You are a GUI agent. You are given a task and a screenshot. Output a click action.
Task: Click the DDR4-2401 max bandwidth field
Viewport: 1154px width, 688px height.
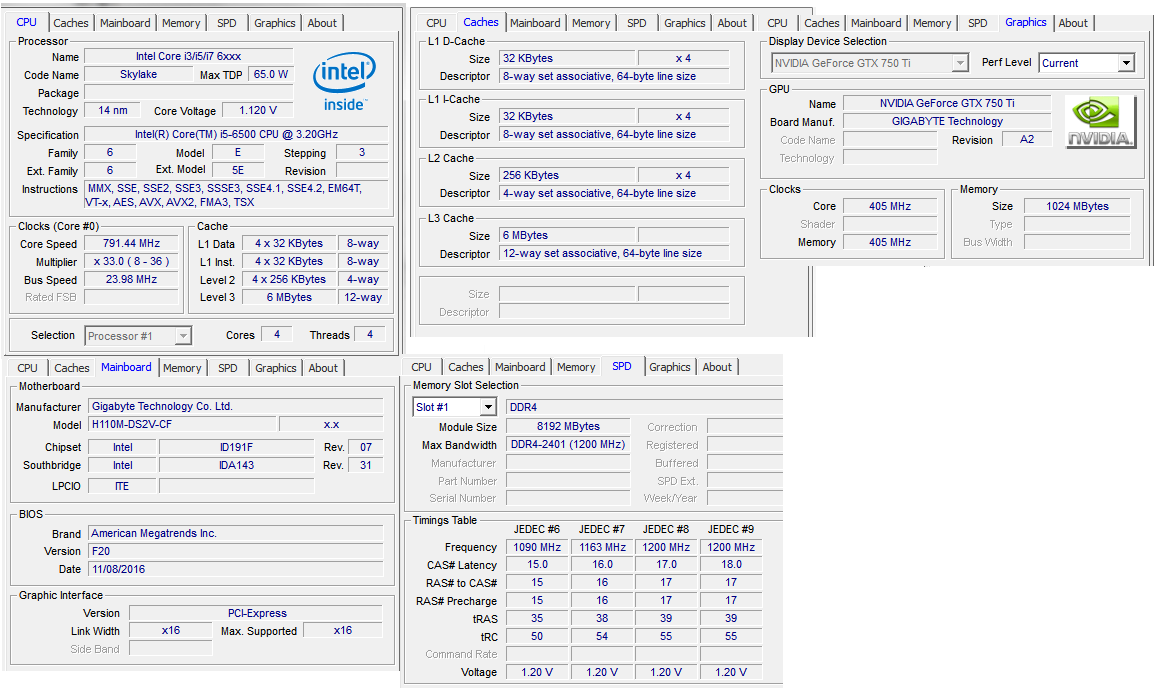[567, 445]
